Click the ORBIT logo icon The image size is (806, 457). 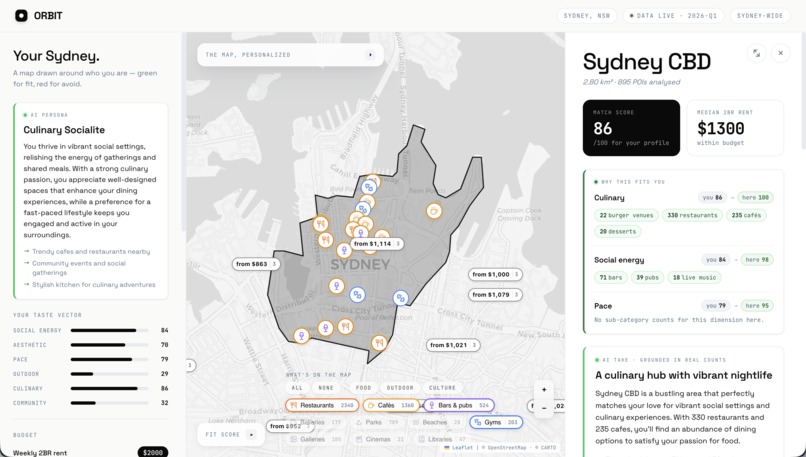coord(21,15)
